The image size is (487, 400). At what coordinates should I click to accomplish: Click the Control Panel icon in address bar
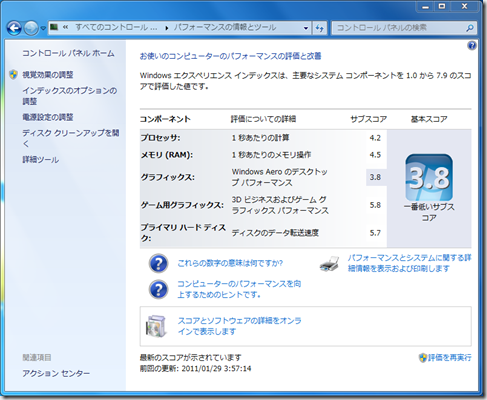[x=54, y=27]
